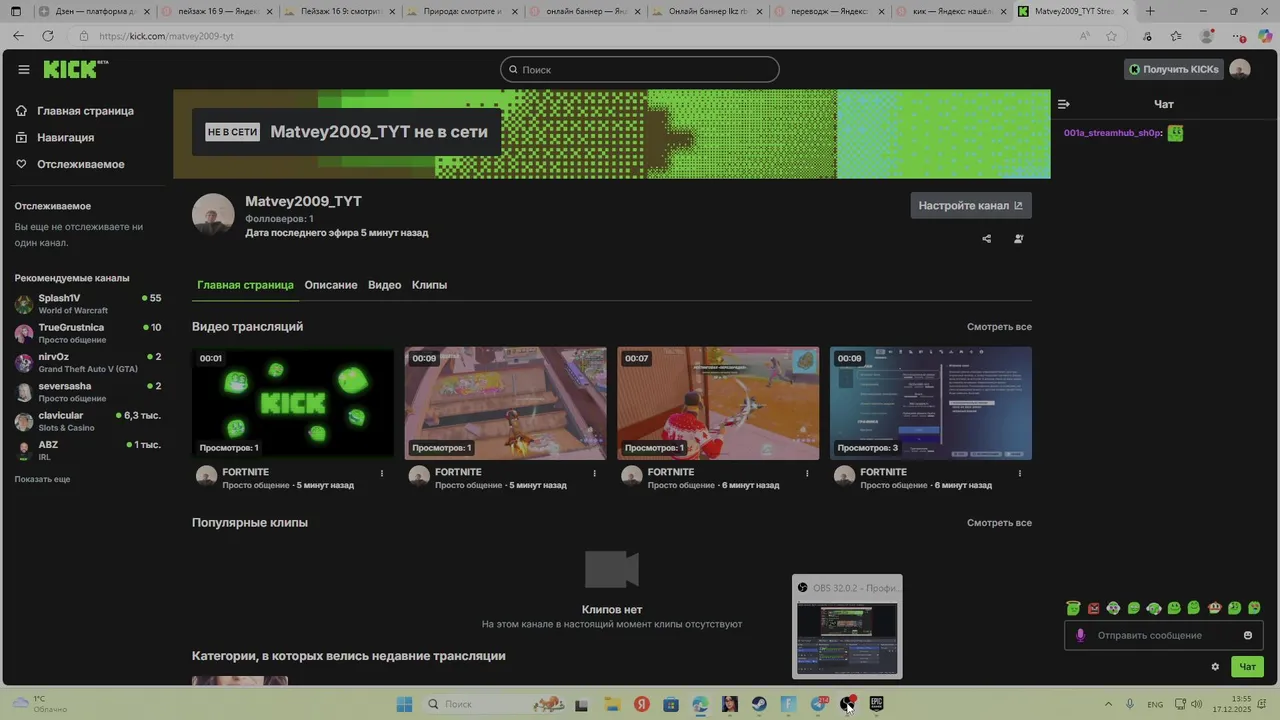Go back in the browser

[18, 35]
